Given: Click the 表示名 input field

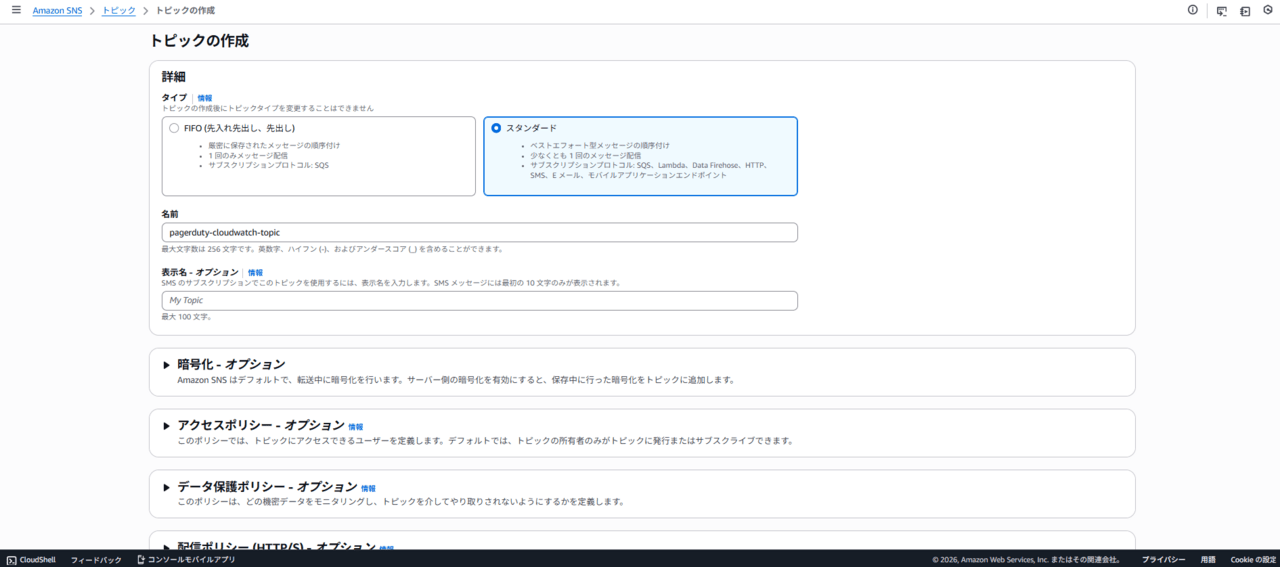Looking at the screenshot, I should tap(479, 300).
